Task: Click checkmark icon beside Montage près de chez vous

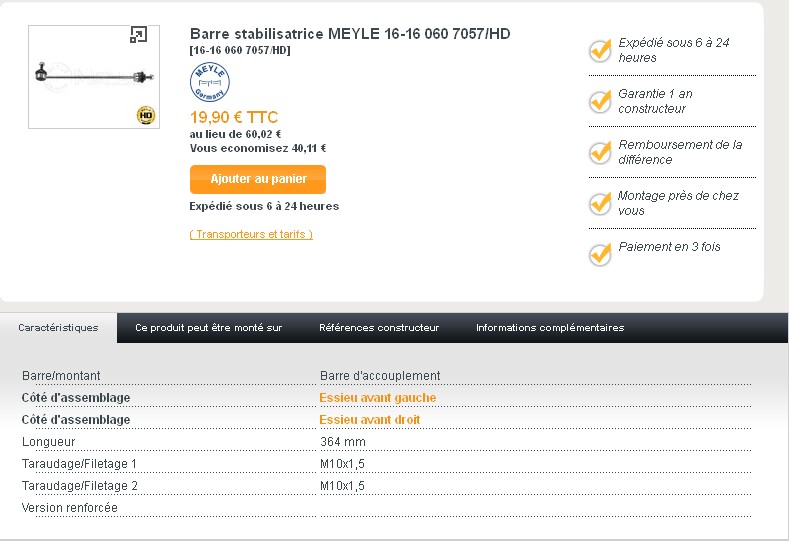Action: pyautogui.click(x=600, y=203)
